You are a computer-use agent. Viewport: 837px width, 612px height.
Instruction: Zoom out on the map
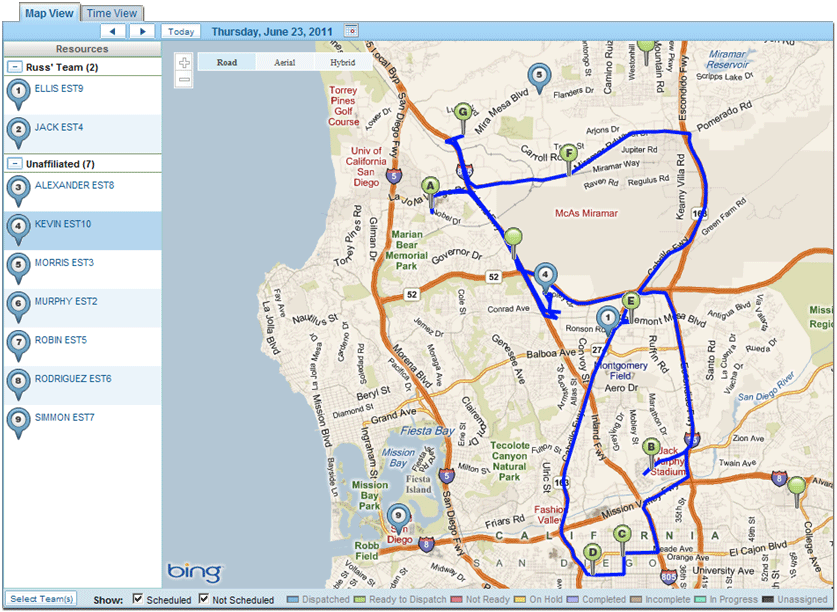tap(184, 78)
